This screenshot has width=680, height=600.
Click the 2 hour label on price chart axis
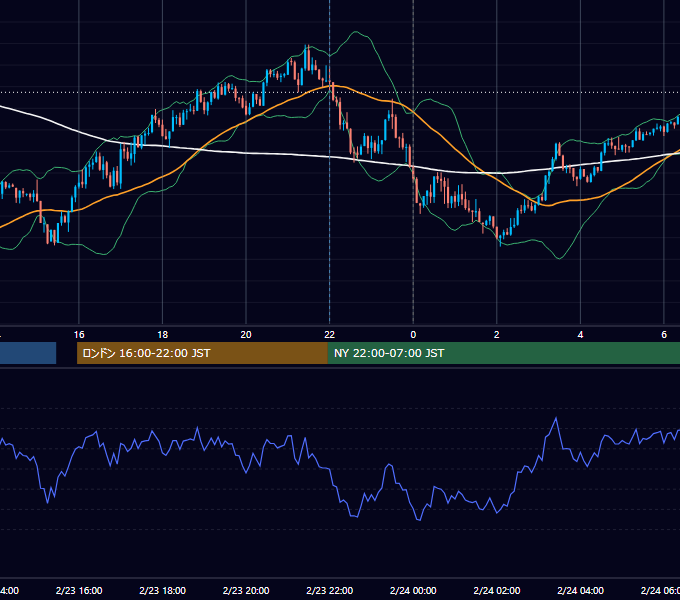(x=497, y=335)
